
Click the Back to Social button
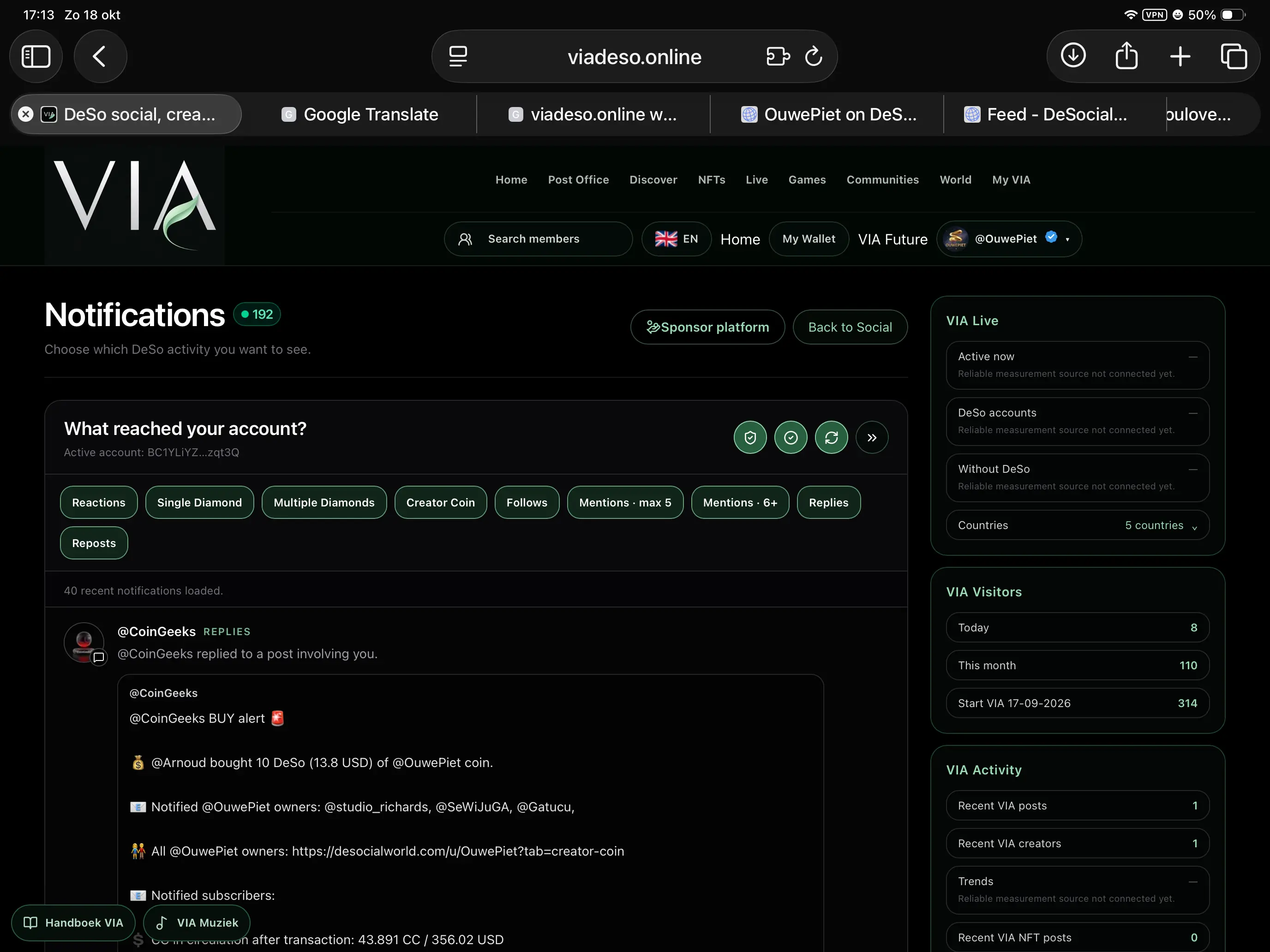click(850, 327)
